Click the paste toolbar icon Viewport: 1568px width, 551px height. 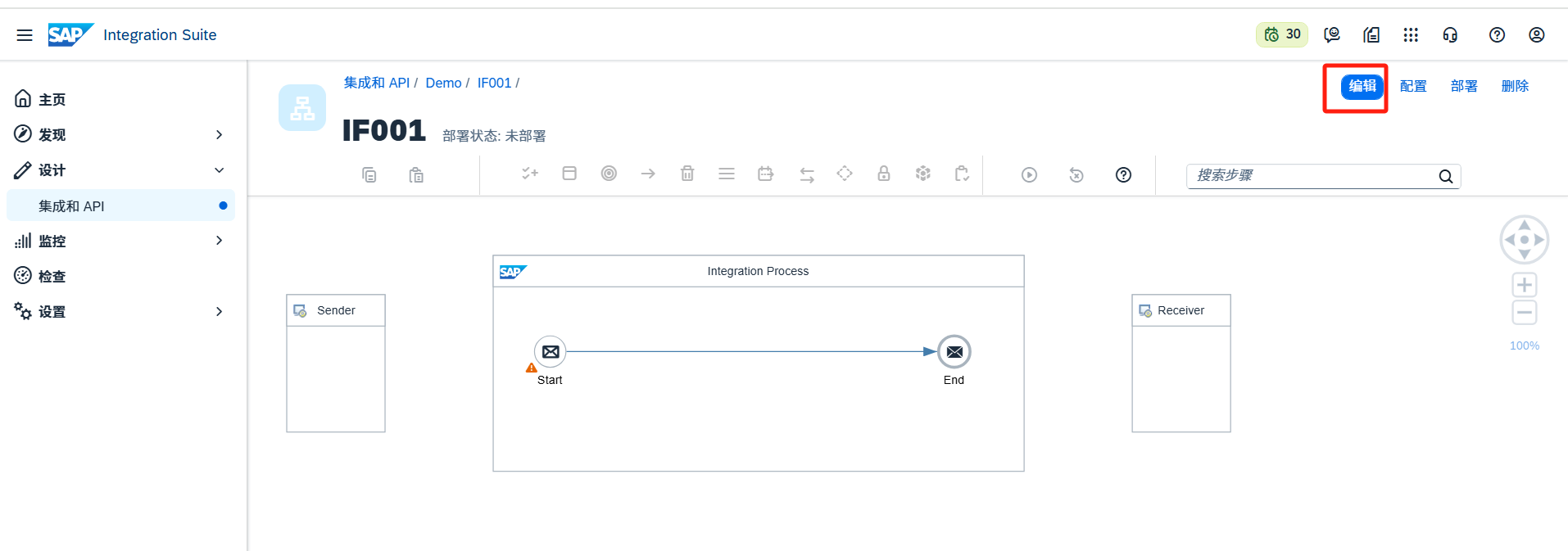416,174
